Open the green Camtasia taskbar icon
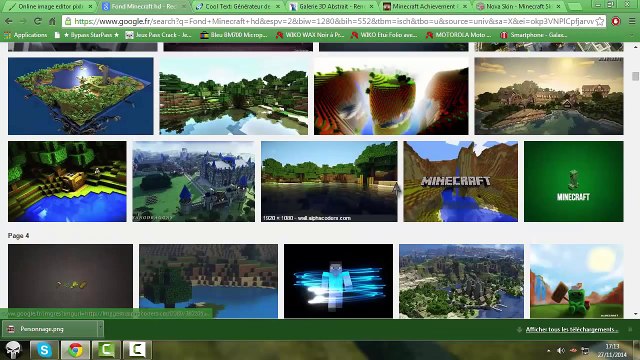 point(106,350)
